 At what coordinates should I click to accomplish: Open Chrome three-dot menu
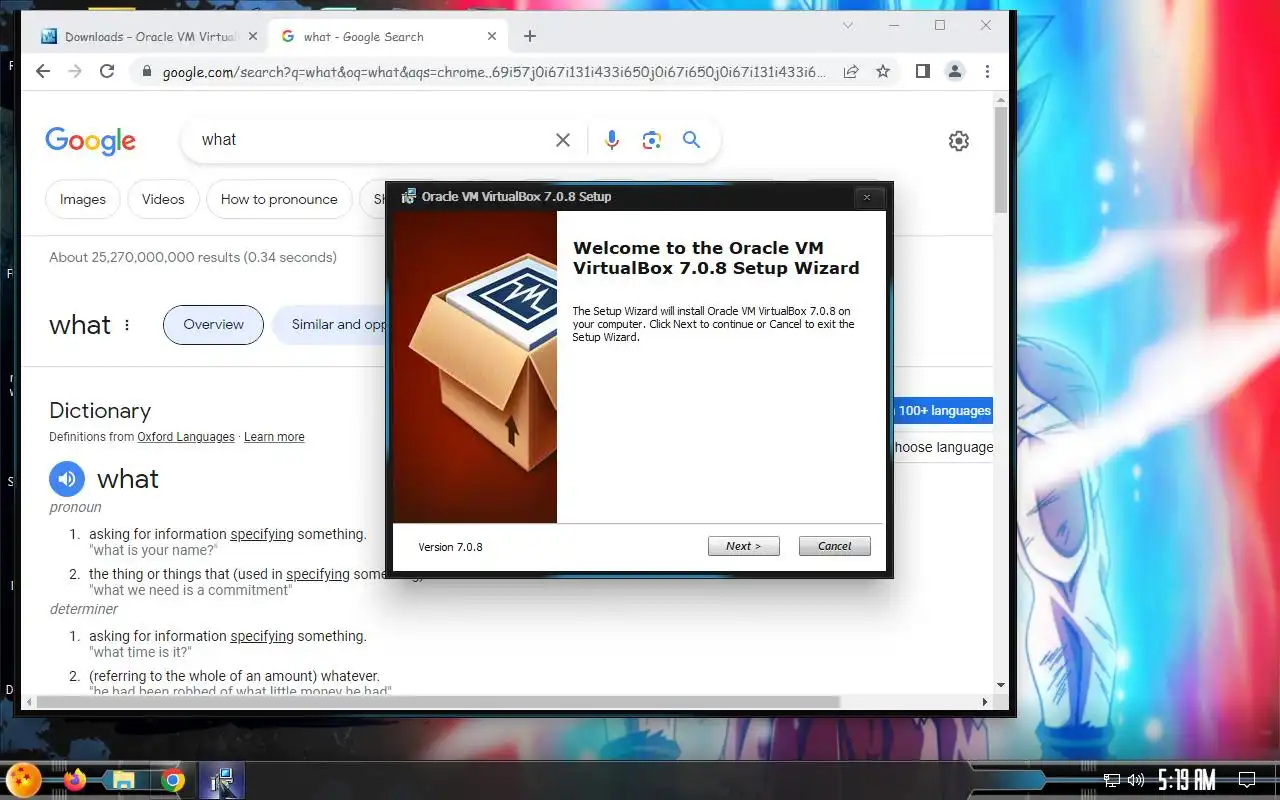(987, 72)
